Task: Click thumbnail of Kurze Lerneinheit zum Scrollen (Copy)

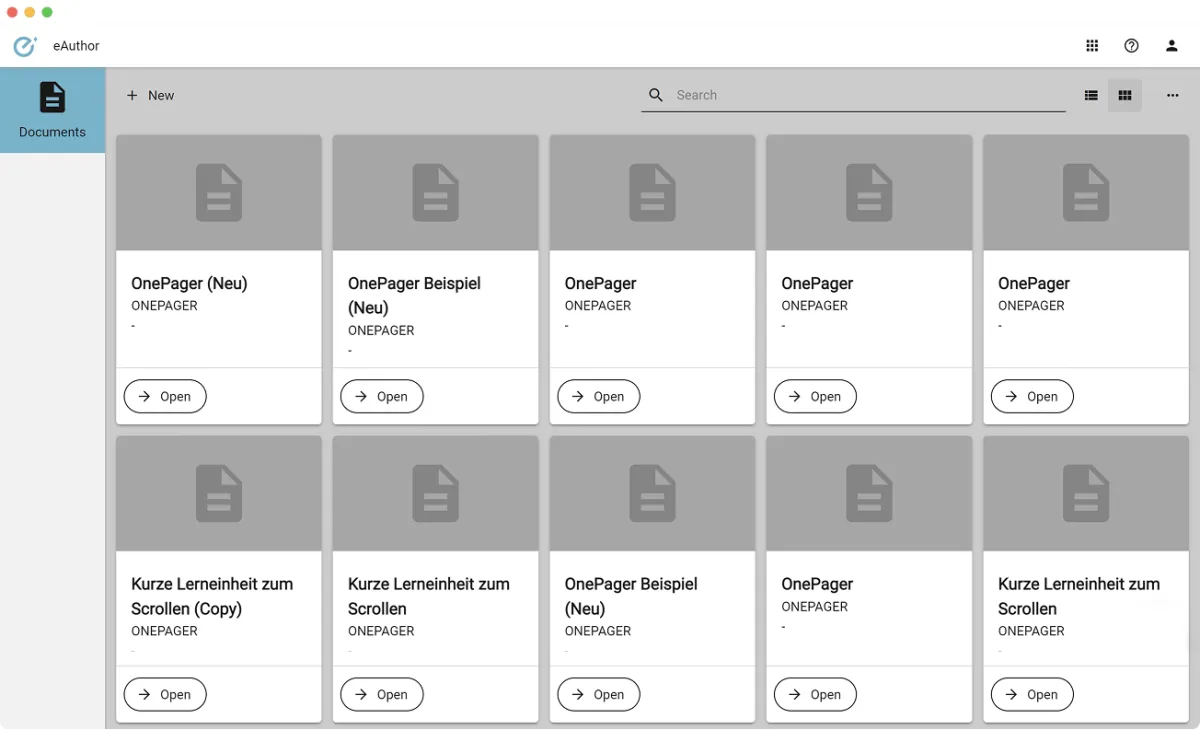Action: [x=219, y=493]
